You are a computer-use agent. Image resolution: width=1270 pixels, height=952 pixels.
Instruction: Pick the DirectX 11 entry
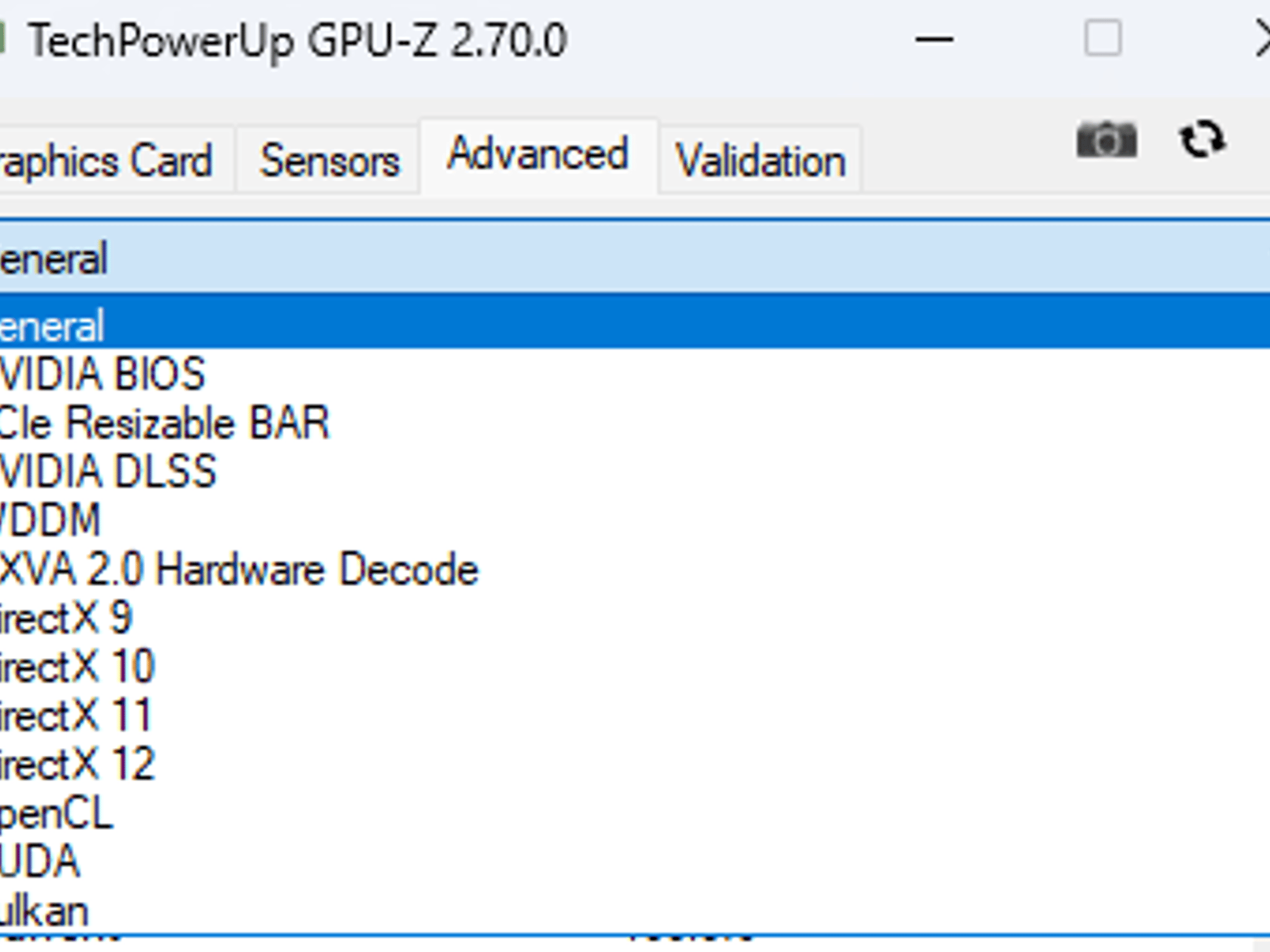pos(635,716)
